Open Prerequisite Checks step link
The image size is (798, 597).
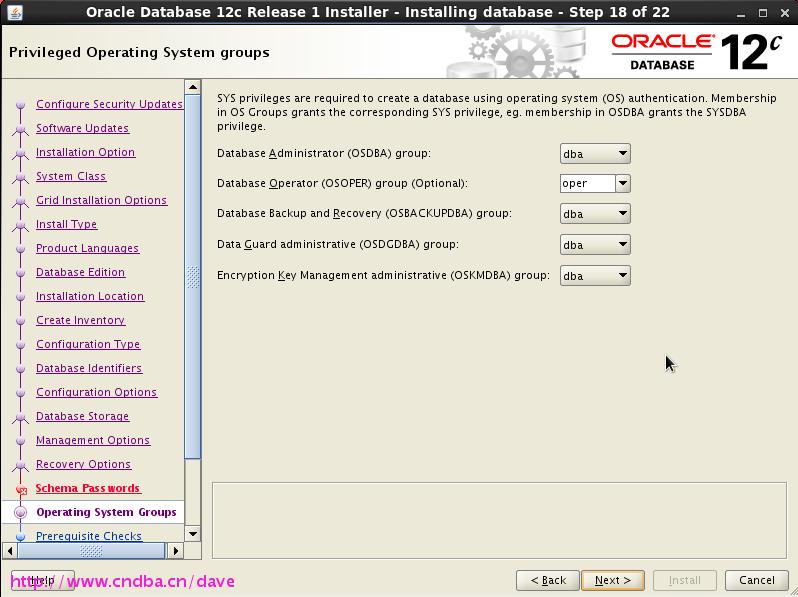pos(89,536)
